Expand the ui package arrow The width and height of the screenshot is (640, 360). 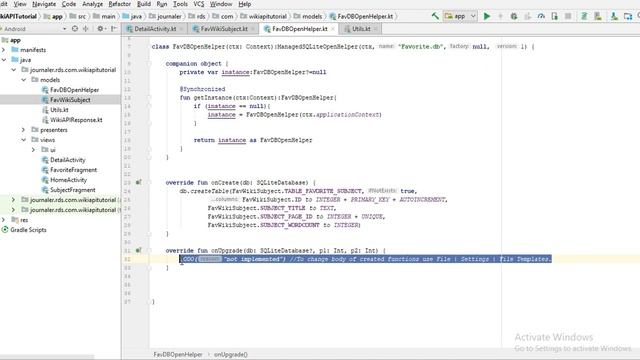coord(33,150)
